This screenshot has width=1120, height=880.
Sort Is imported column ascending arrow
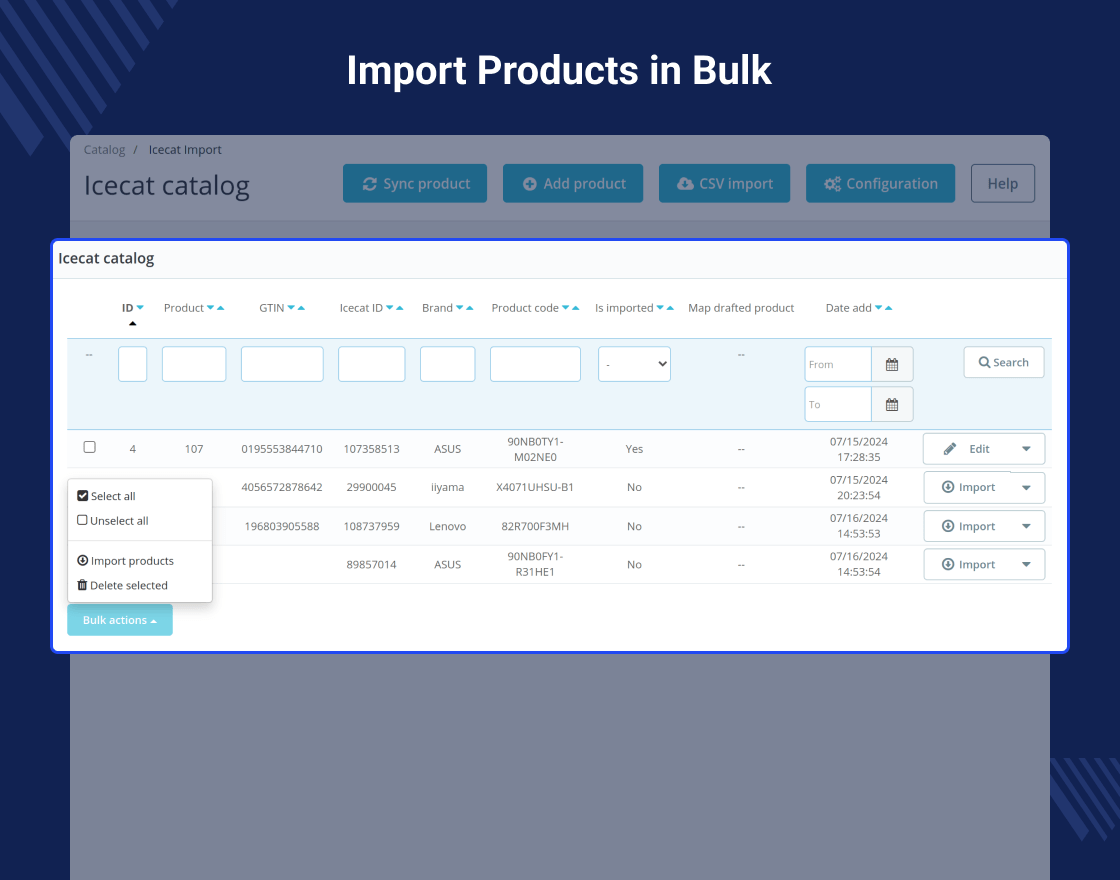point(670,308)
